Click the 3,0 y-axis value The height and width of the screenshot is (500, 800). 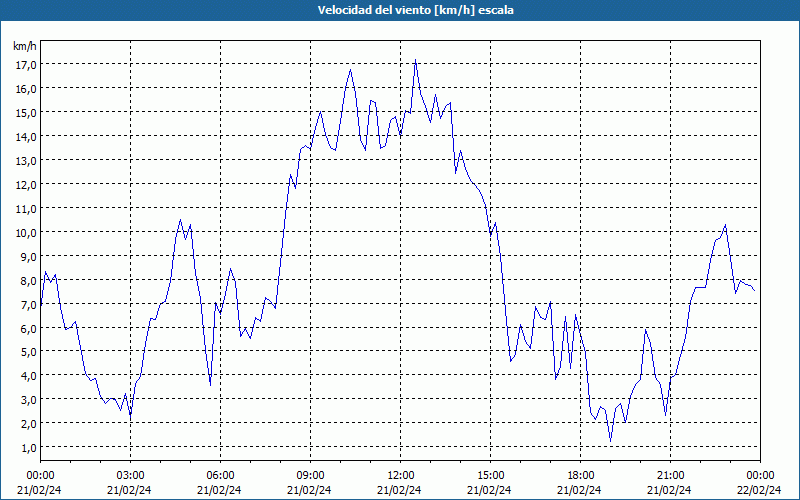tap(28, 400)
